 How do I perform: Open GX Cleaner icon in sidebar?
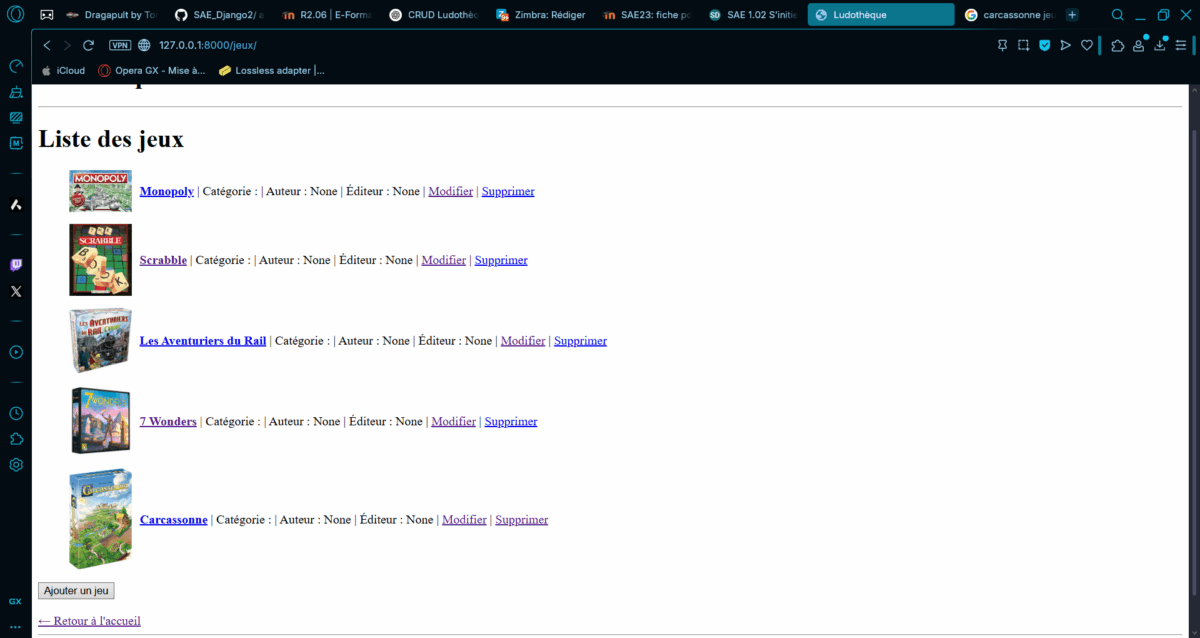[16, 92]
